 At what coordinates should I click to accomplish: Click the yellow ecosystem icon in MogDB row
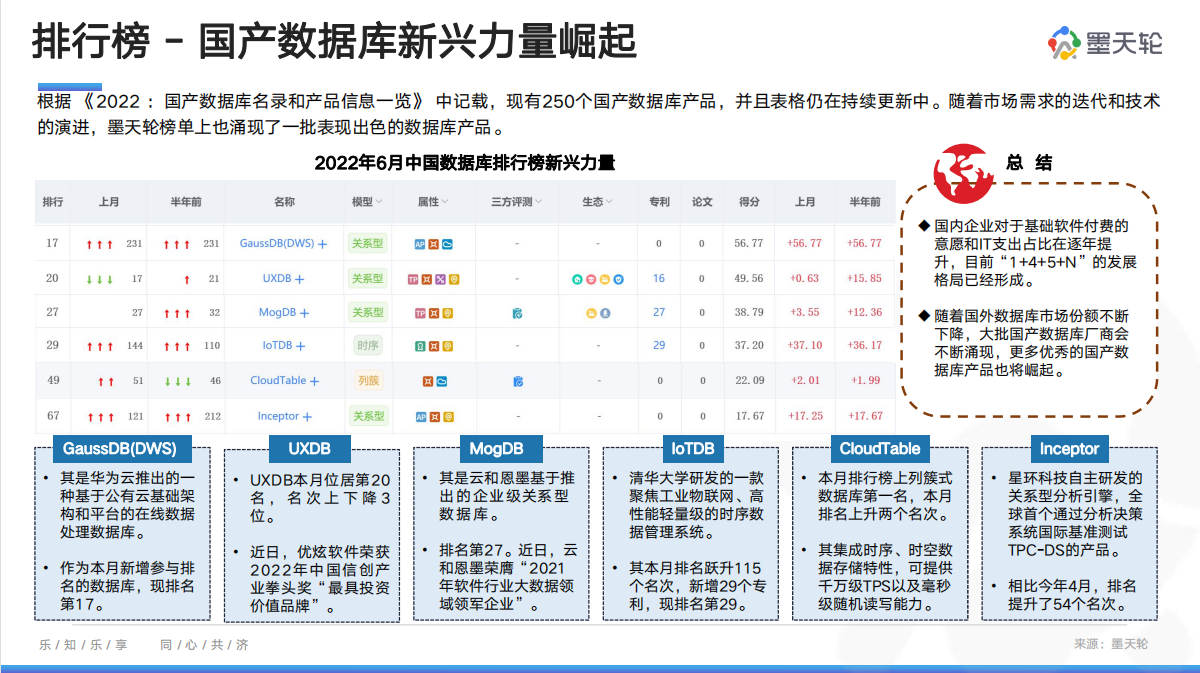pos(591,313)
